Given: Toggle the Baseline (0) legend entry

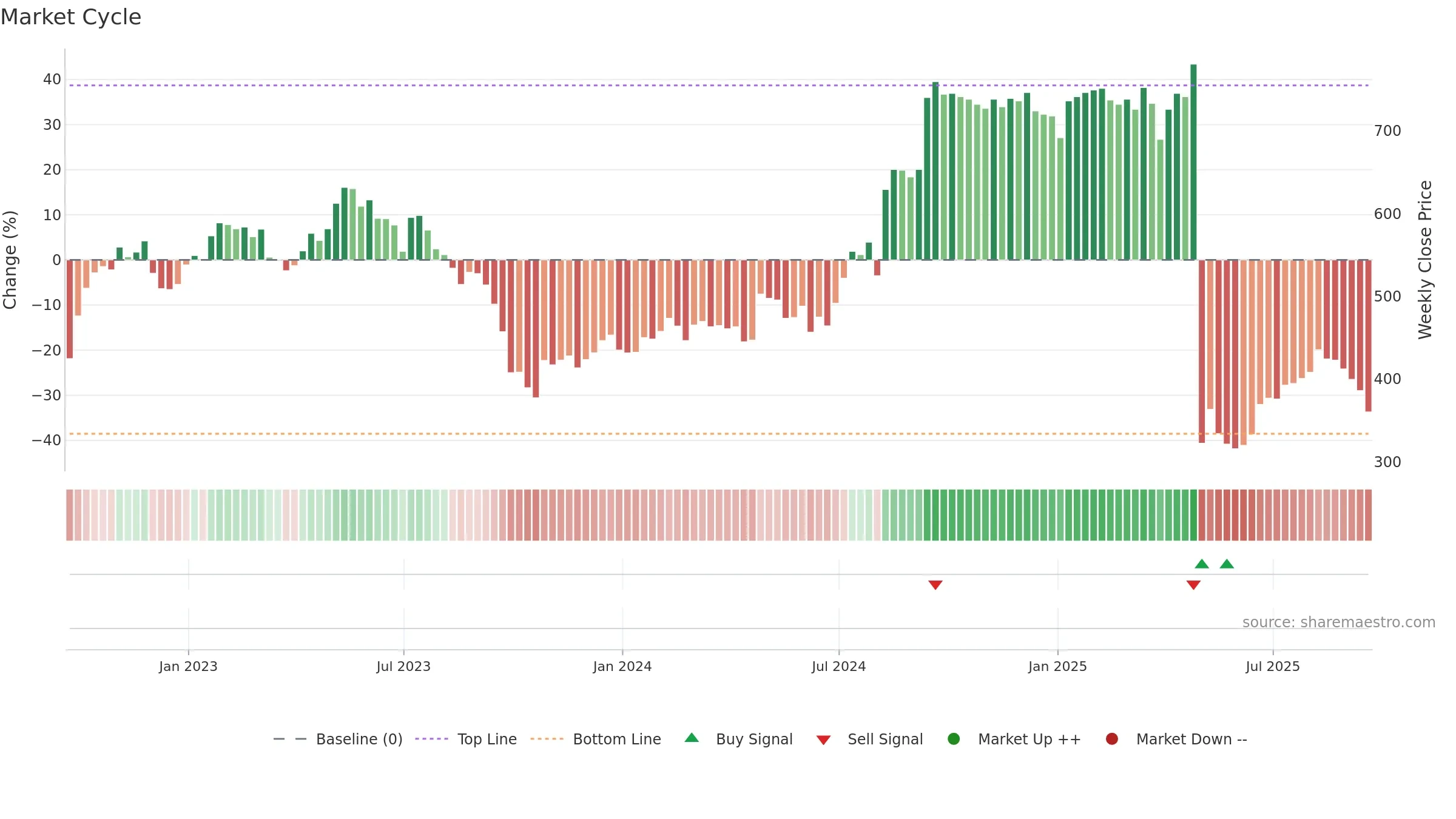Looking at the screenshot, I should 338,739.
